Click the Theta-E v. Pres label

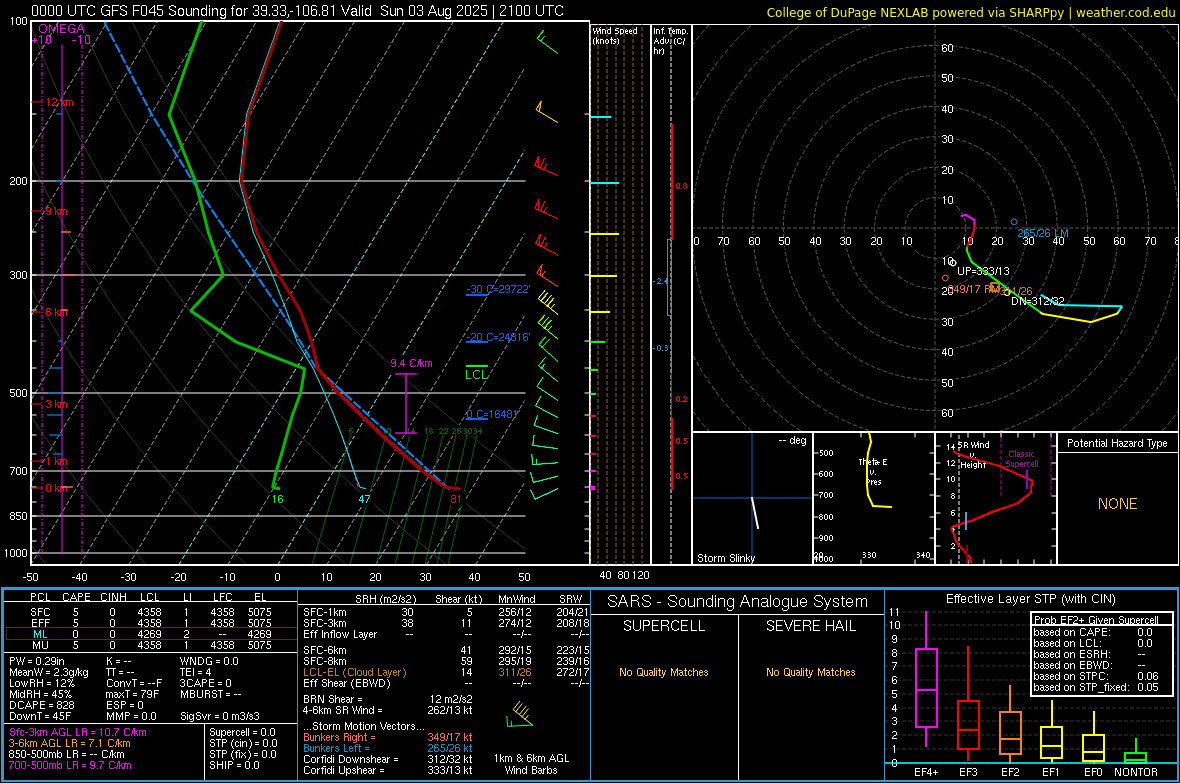pyautogui.click(x=873, y=471)
